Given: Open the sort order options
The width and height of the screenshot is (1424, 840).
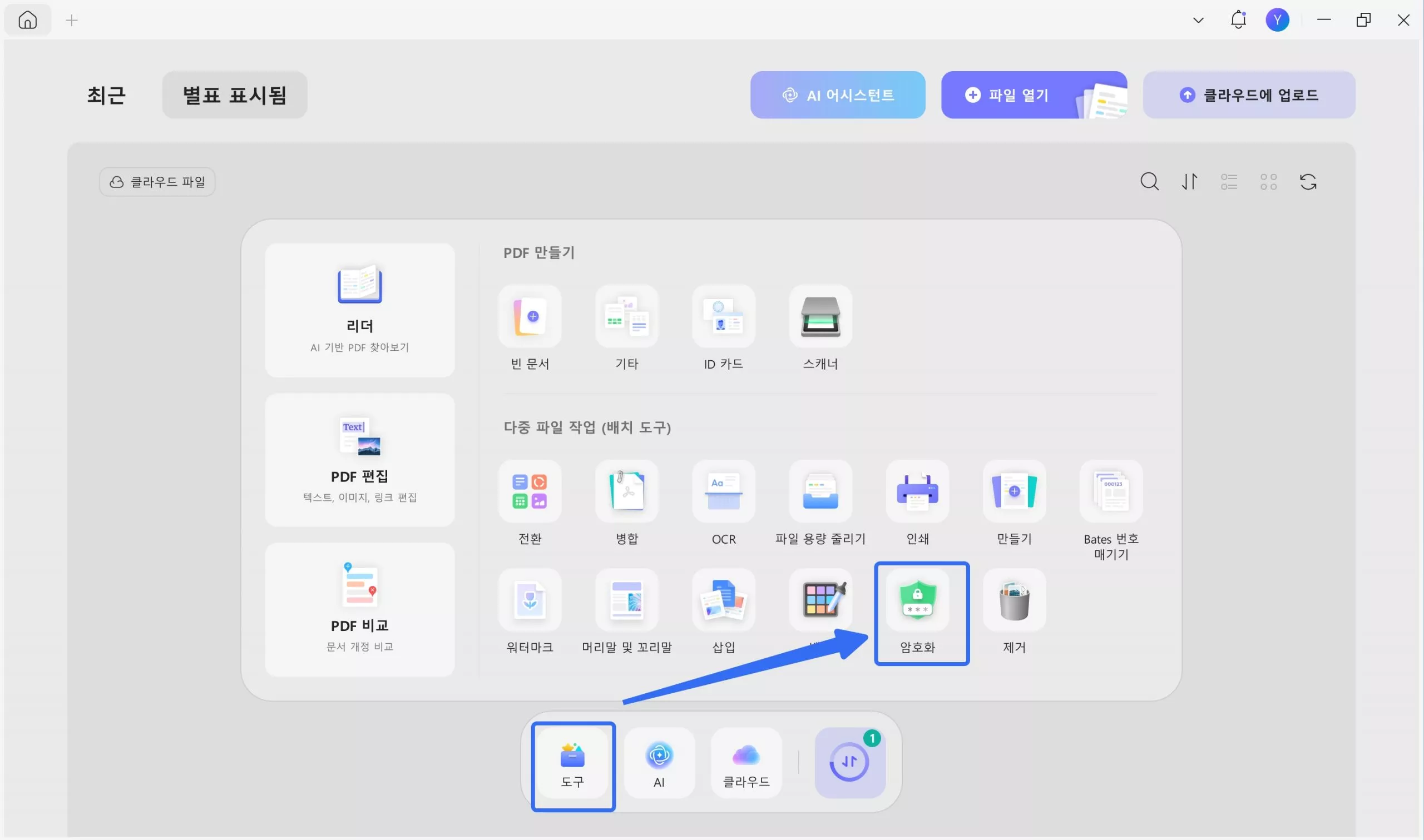Looking at the screenshot, I should pyautogui.click(x=1189, y=182).
